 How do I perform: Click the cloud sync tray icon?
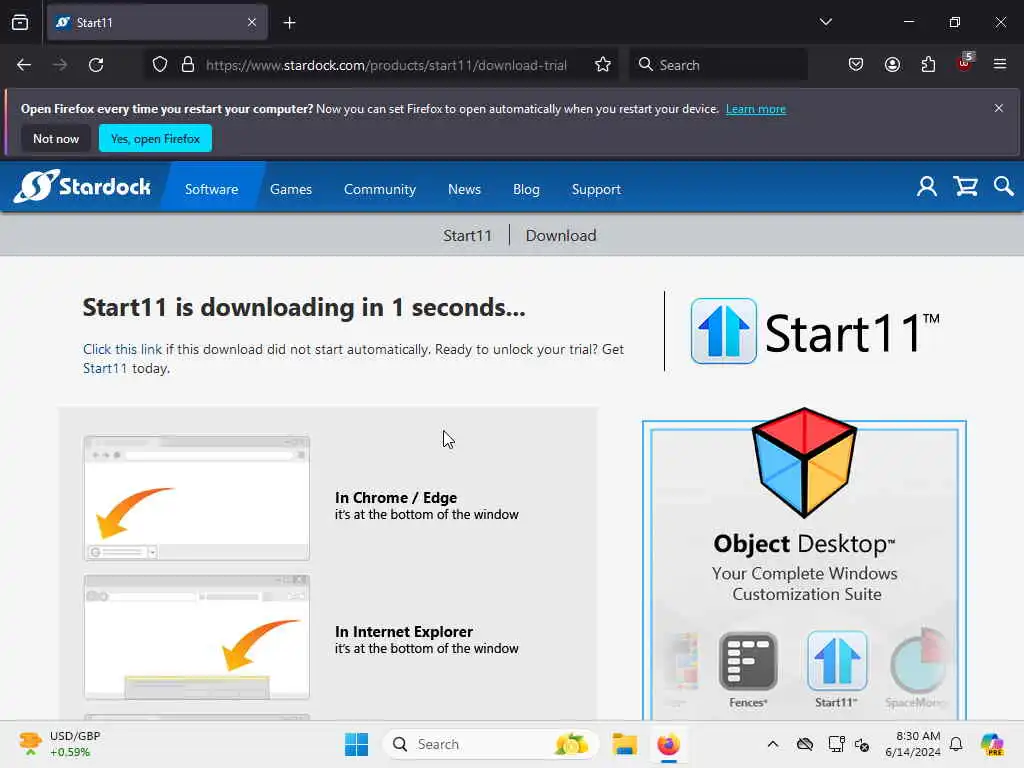[x=805, y=744]
